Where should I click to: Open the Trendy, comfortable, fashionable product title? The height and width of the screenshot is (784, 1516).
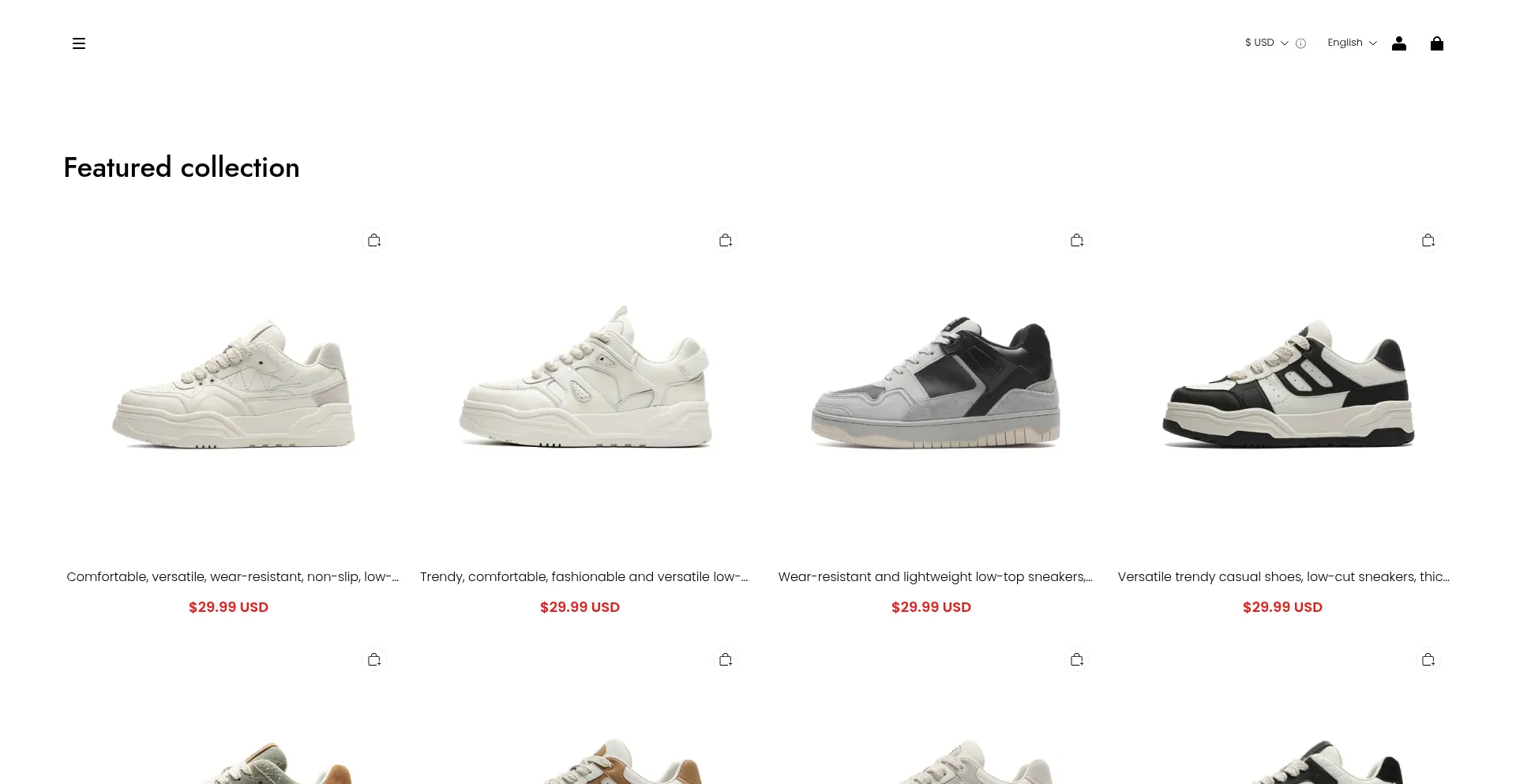tap(584, 576)
